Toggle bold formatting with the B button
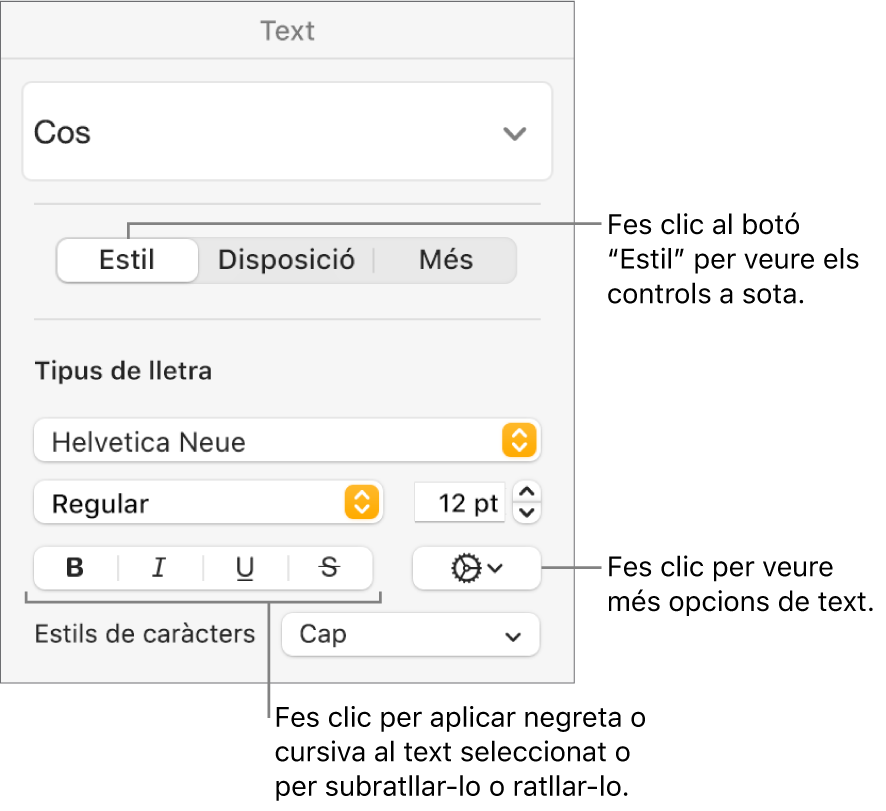 pos(75,569)
